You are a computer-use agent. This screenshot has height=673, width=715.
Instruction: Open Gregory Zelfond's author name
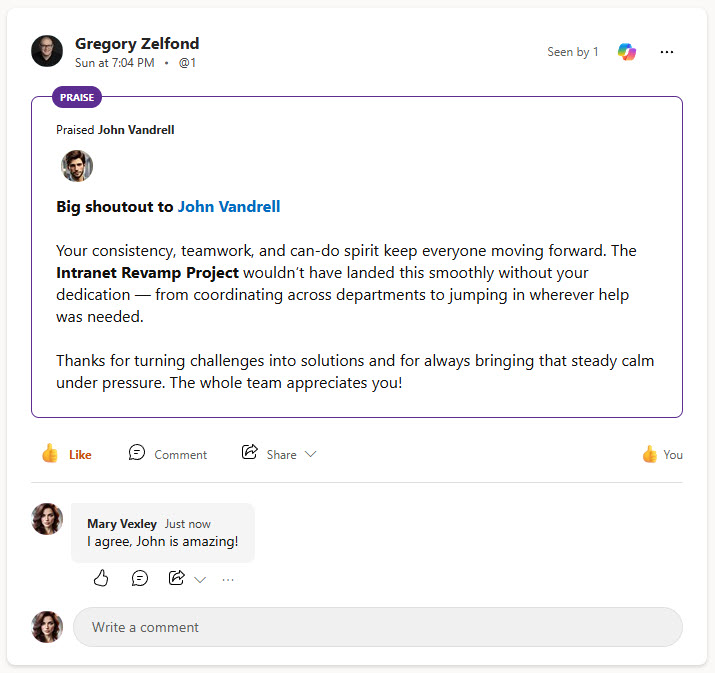pos(137,44)
